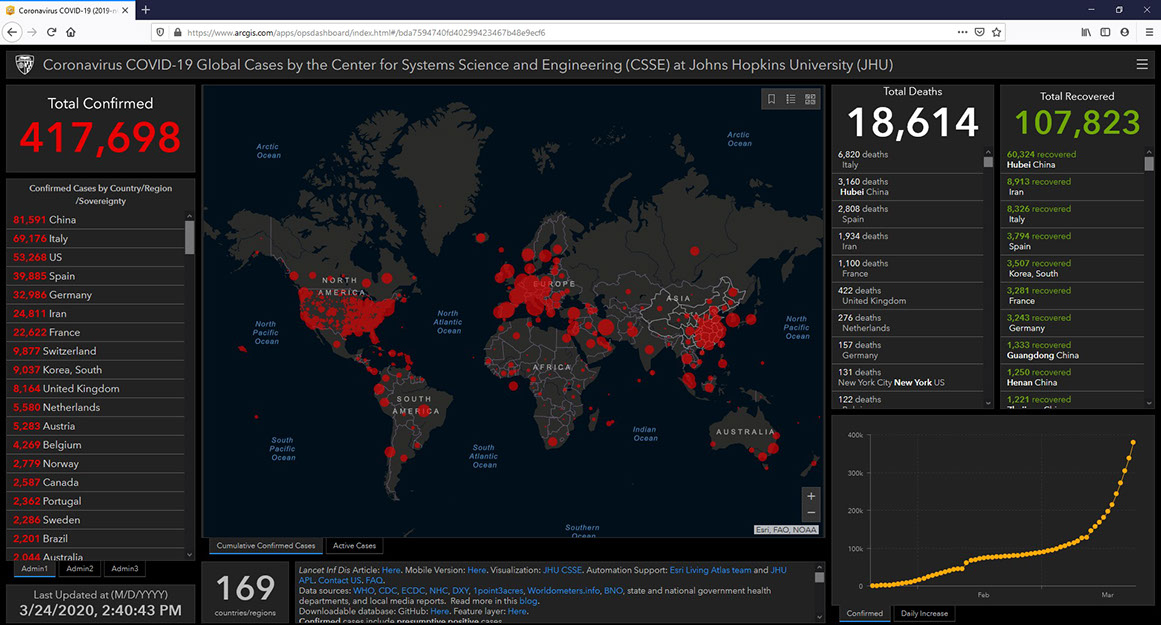Click the browser address bar URL
1161x625 pixels.
[367, 33]
